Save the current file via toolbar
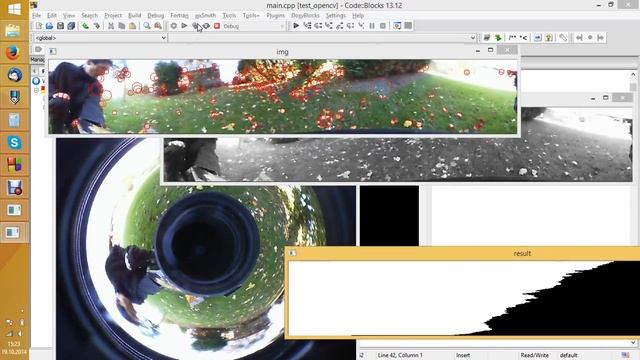The height and width of the screenshot is (360, 640). click(60, 26)
